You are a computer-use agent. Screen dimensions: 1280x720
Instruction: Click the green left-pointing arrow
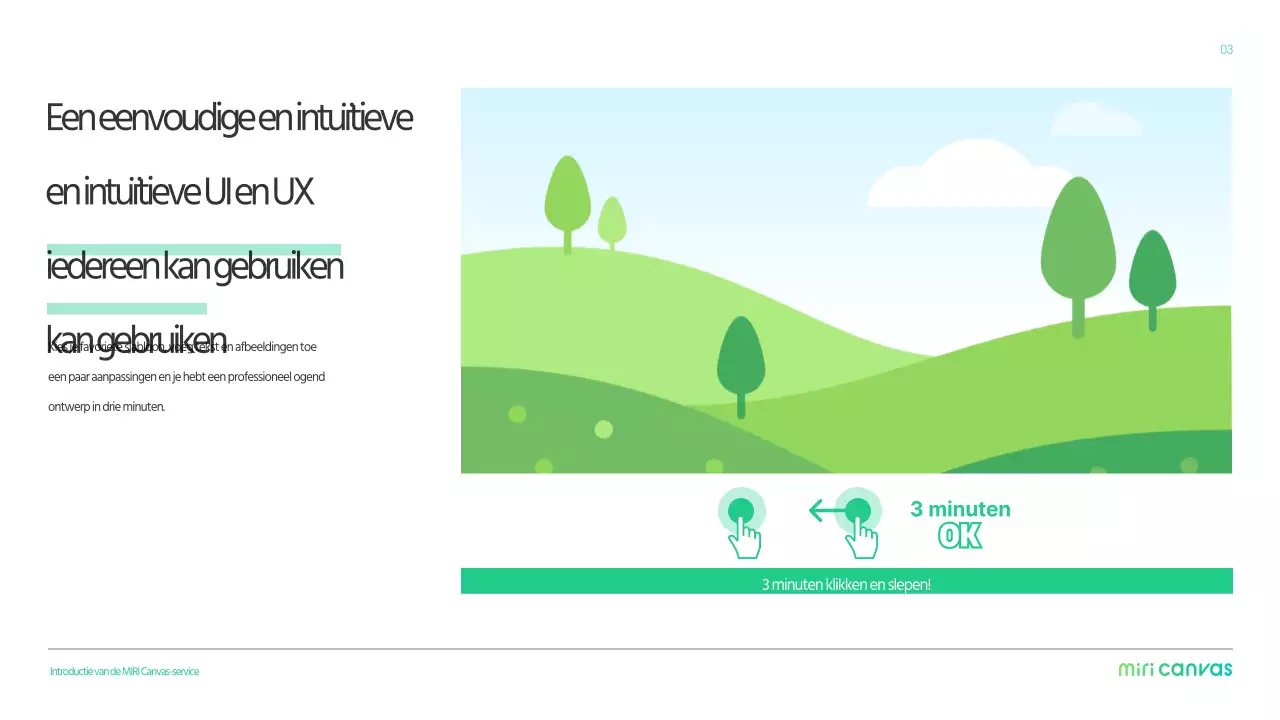[x=825, y=511]
